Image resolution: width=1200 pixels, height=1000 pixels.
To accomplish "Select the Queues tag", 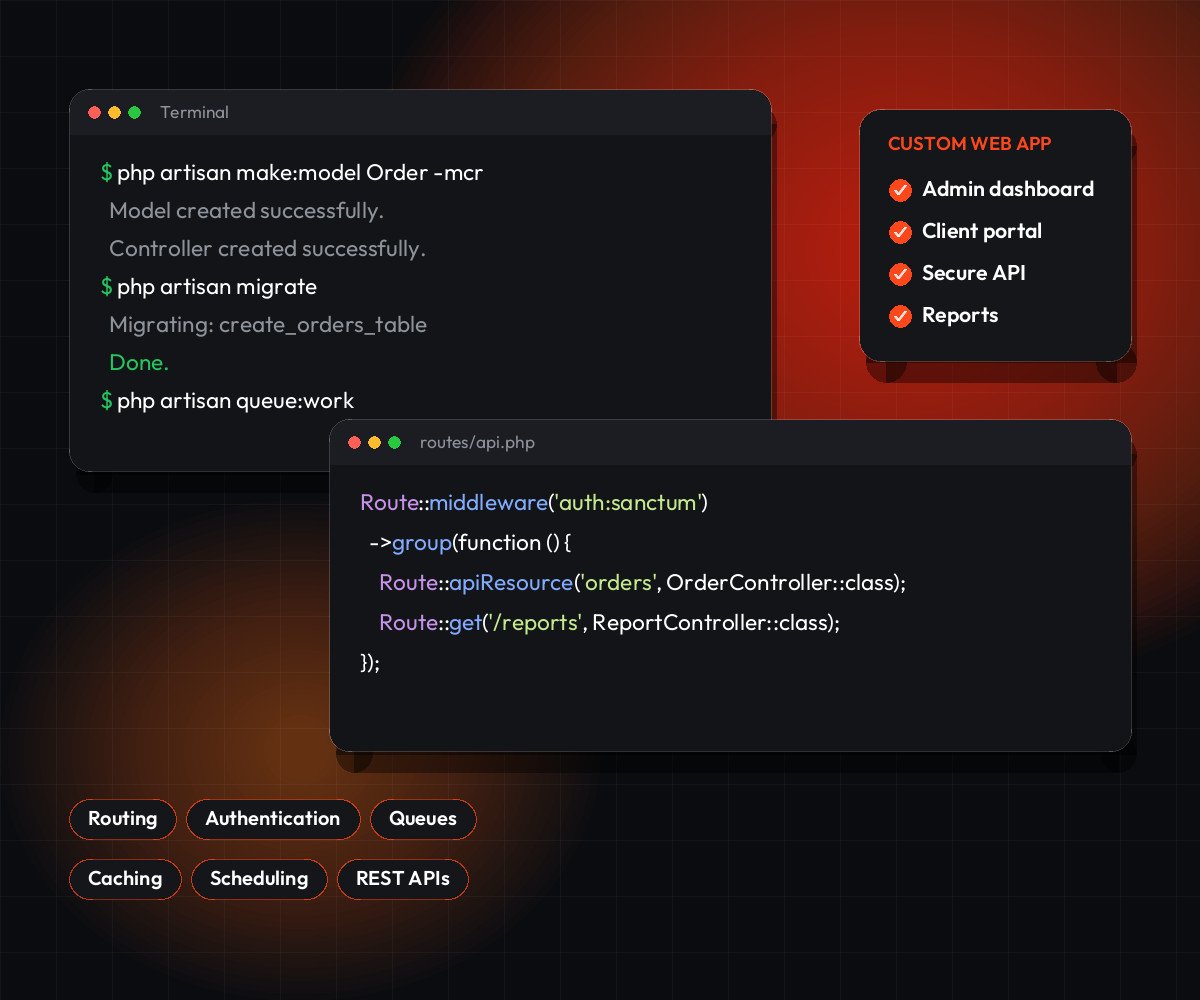I will [x=423, y=819].
